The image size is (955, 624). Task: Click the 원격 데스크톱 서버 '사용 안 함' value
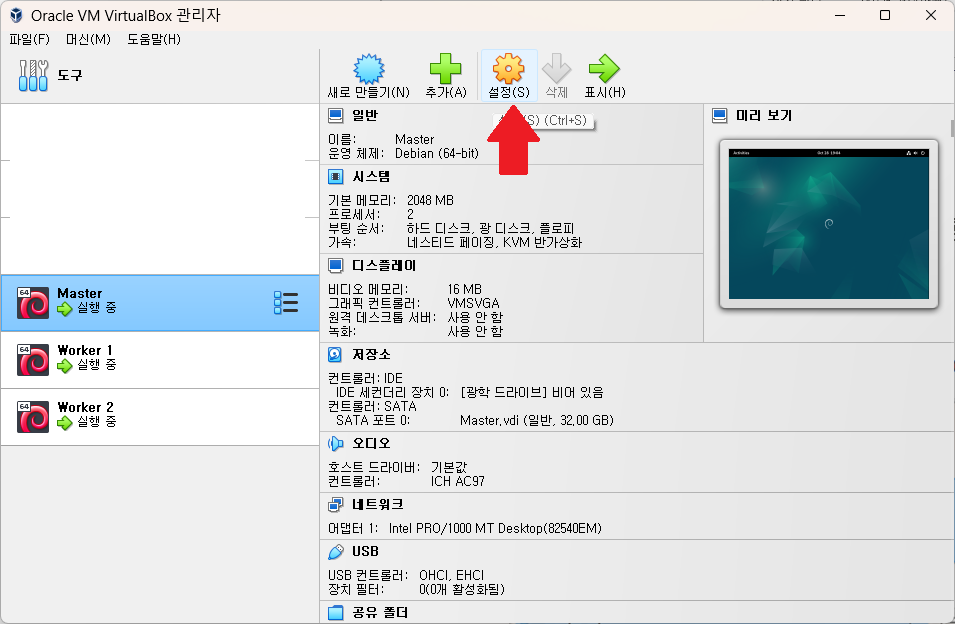click(475, 317)
